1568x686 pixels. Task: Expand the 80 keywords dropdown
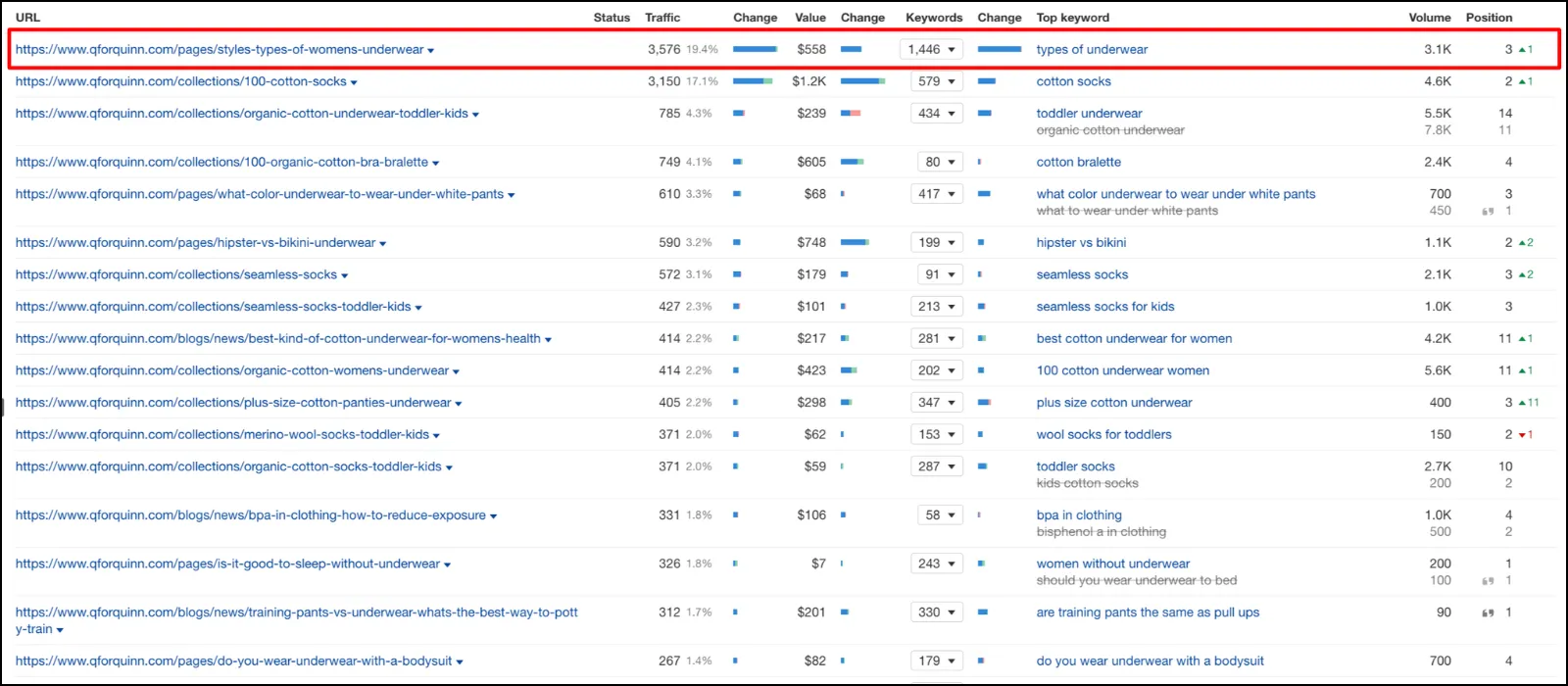click(941, 162)
